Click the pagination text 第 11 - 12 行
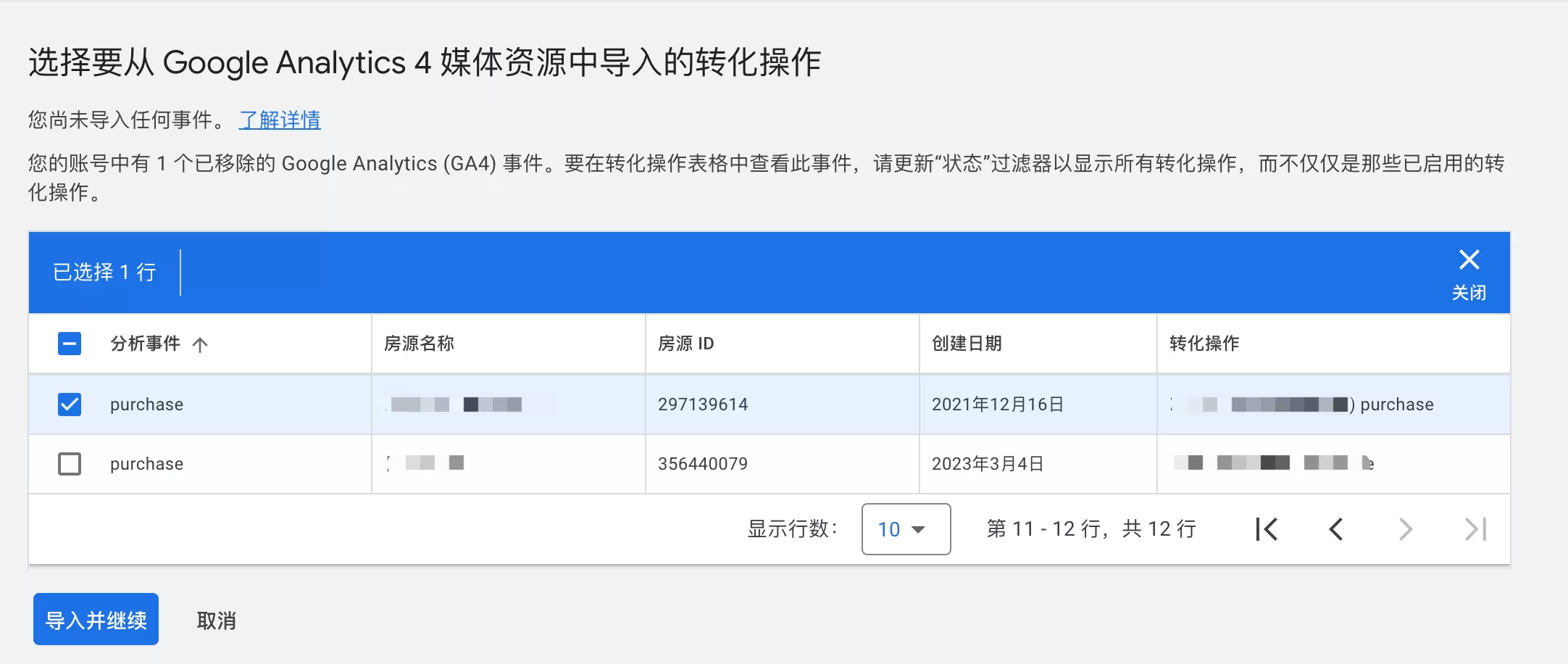1568x664 pixels. [x=1044, y=529]
